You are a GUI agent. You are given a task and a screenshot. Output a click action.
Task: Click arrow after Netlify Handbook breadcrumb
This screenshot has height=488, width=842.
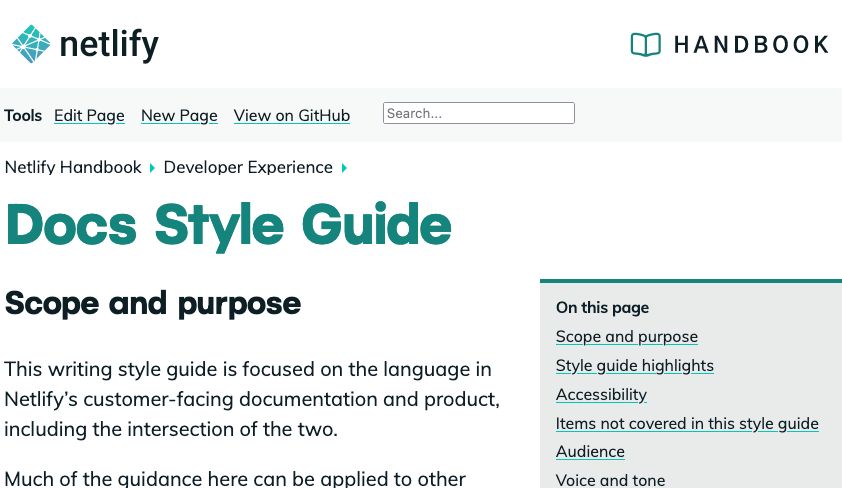pyautogui.click(x=153, y=168)
